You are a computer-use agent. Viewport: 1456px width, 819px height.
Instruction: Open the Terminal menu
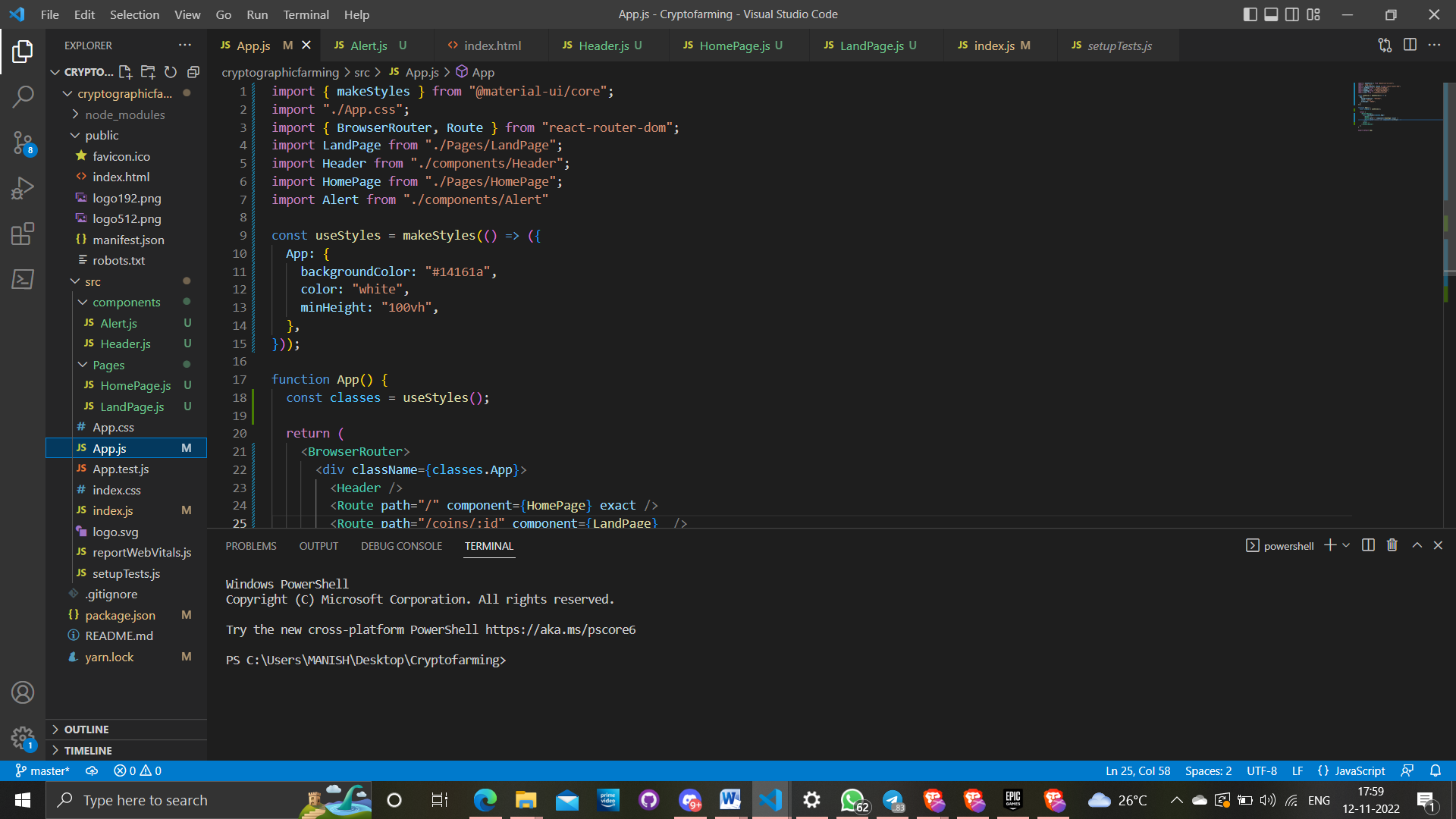(x=306, y=14)
